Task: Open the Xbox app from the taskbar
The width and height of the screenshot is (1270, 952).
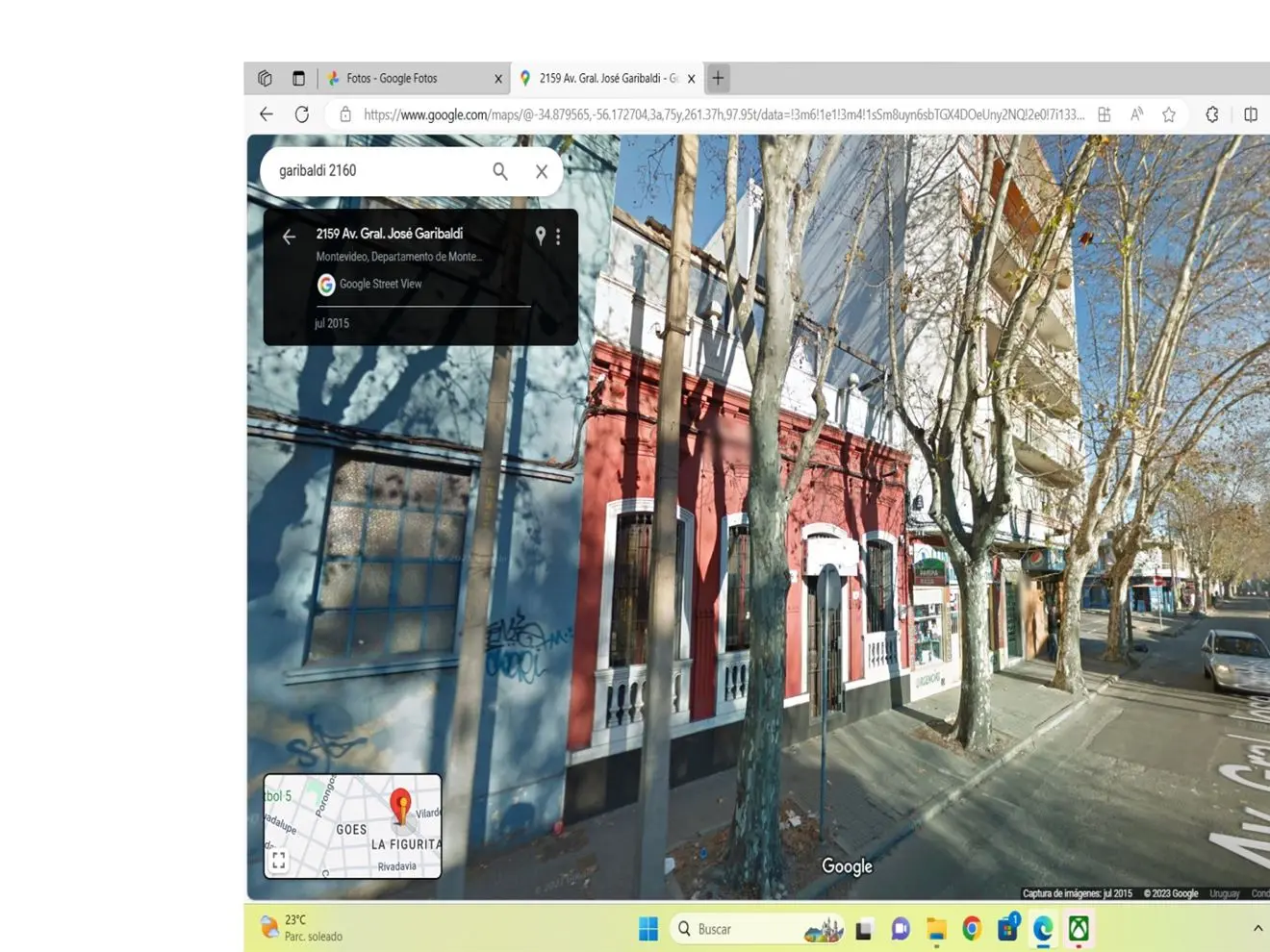Action: tap(1079, 929)
